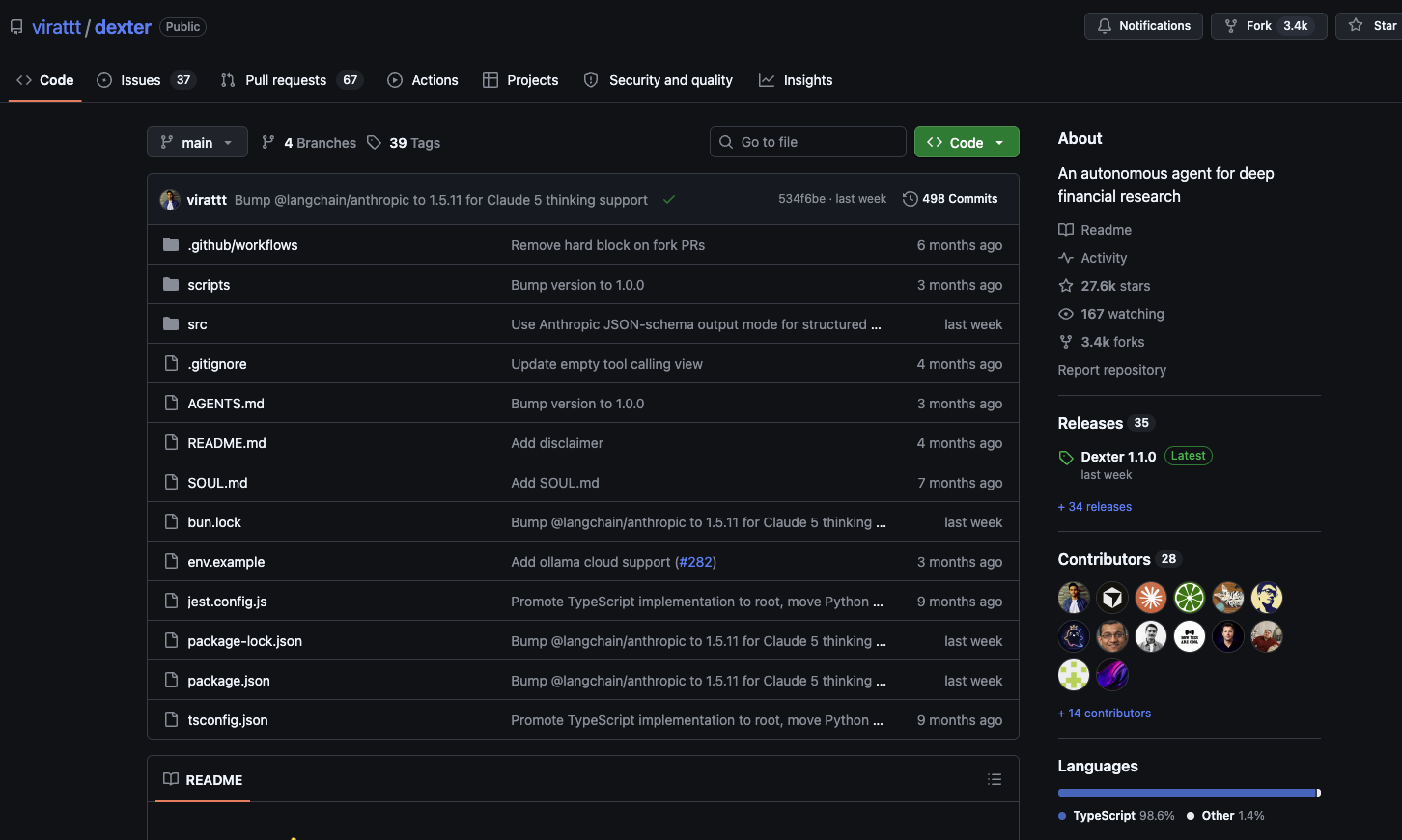
Task: Click the TypeScript 98.6% language legend
Action: click(1116, 816)
